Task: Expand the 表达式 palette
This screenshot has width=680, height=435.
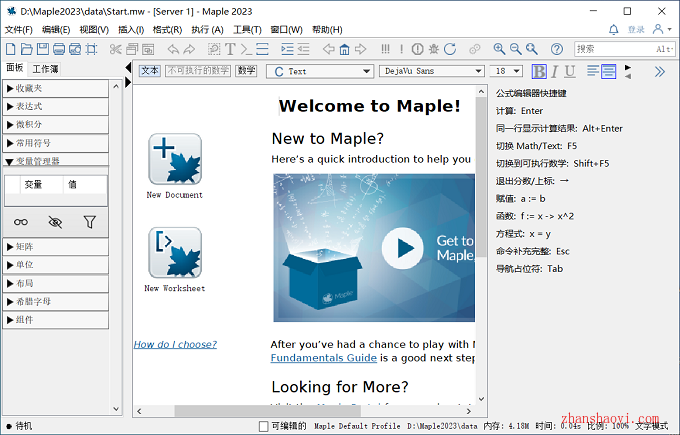Action: tap(56, 107)
